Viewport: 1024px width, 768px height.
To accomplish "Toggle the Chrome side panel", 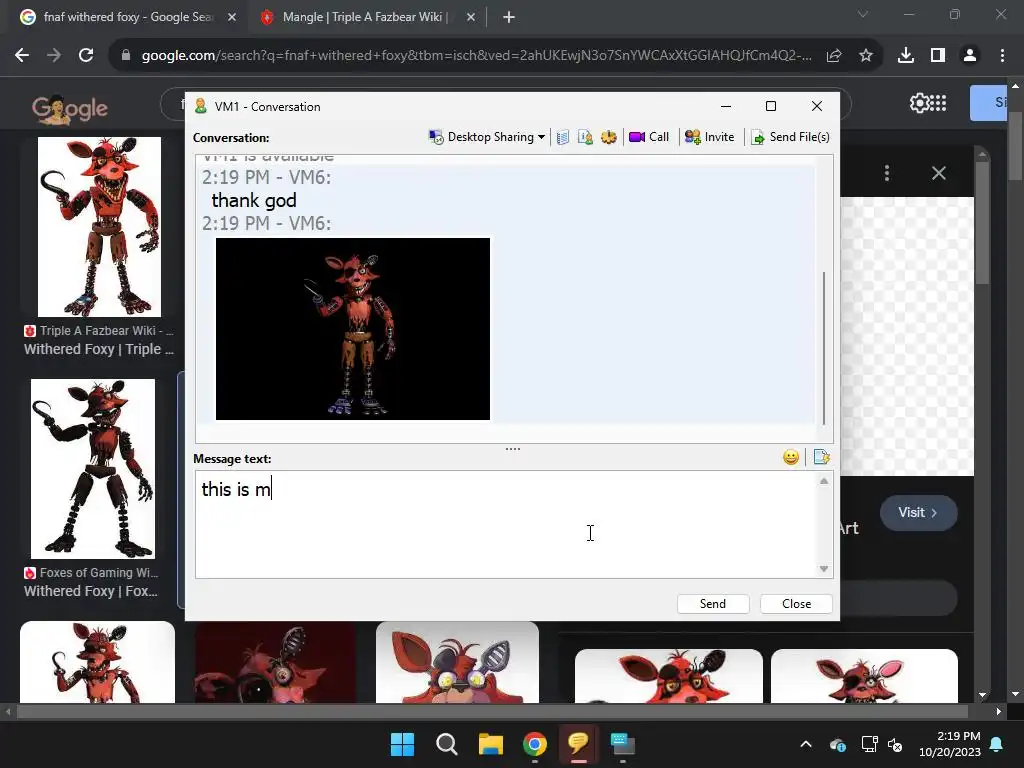I will (x=938, y=56).
